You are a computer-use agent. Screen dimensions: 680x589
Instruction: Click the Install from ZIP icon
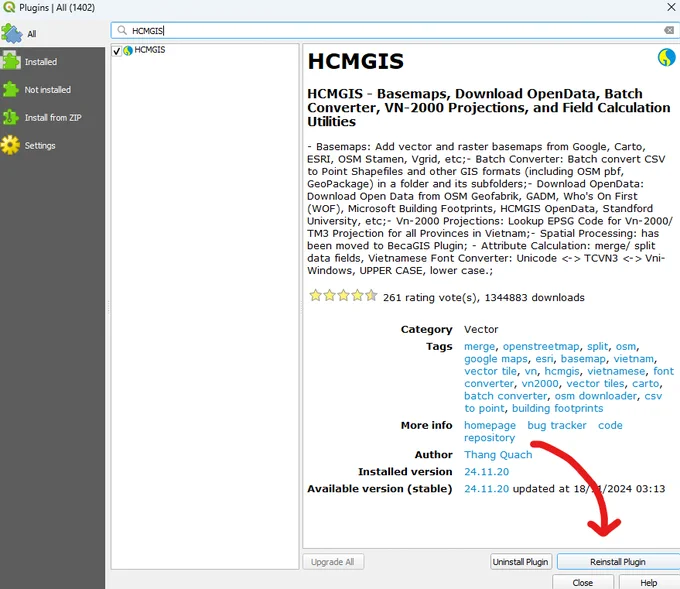10,118
